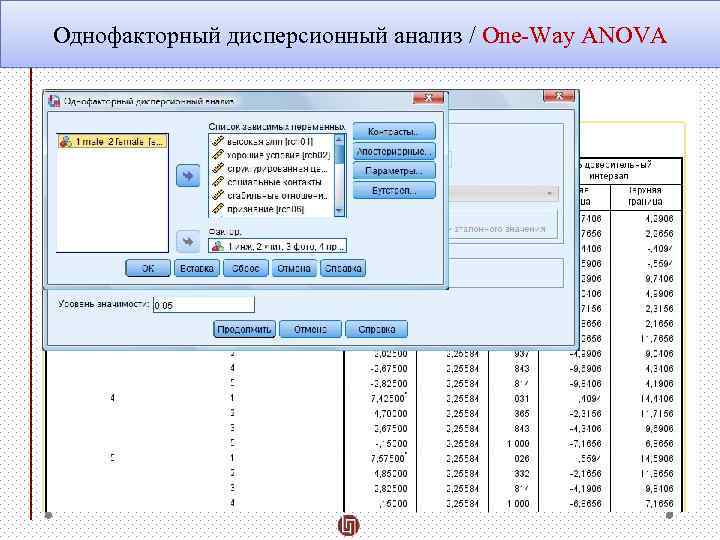Select хорошие условия [rch02] in the dependent list
The width and height of the screenshot is (720, 540).
tap(272, 155)
